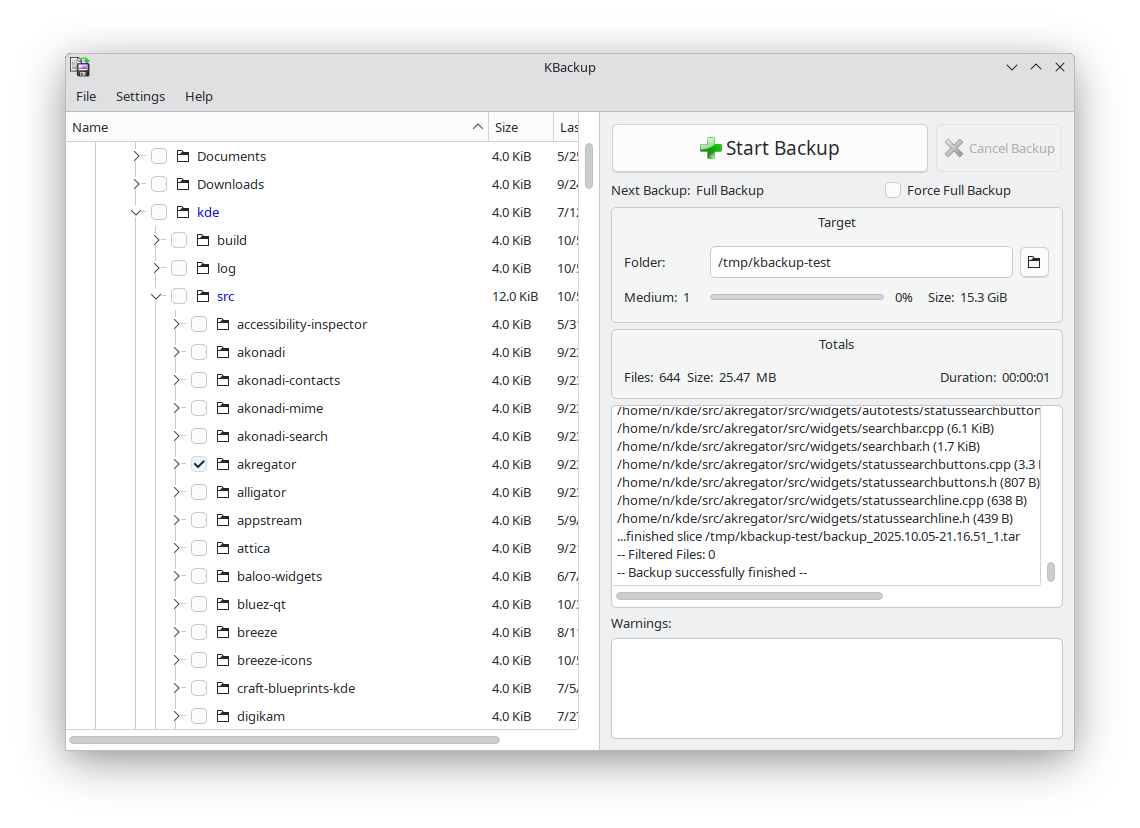1140x828 pixels.
Task: Uncheck the akregator folder checkbox
Action: pyautogui.click(x=199, y=464)
